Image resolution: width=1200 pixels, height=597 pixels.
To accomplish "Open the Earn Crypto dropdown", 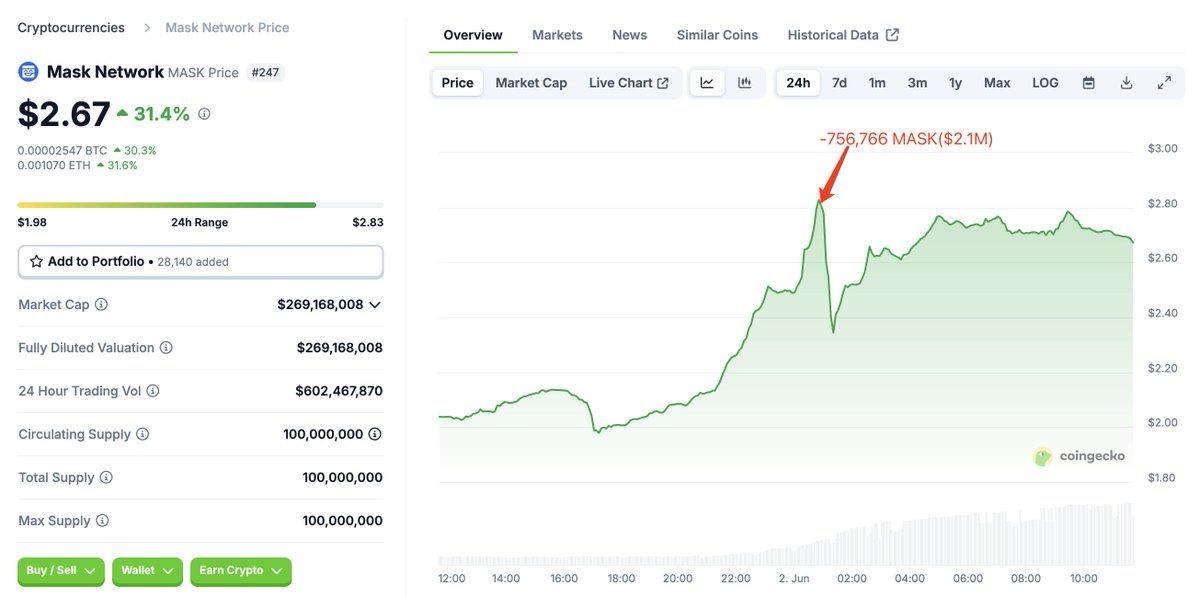I will tap(241, 571).
